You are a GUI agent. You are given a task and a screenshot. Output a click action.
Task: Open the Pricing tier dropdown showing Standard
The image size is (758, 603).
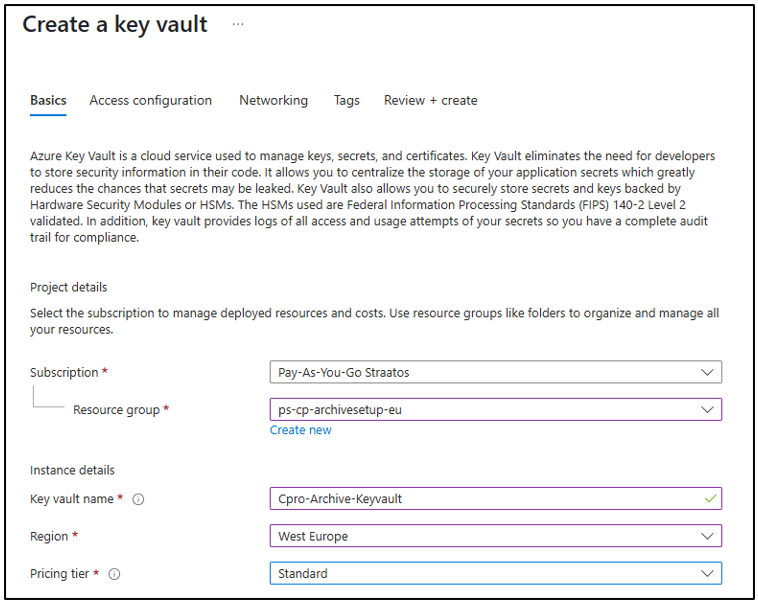495,573
